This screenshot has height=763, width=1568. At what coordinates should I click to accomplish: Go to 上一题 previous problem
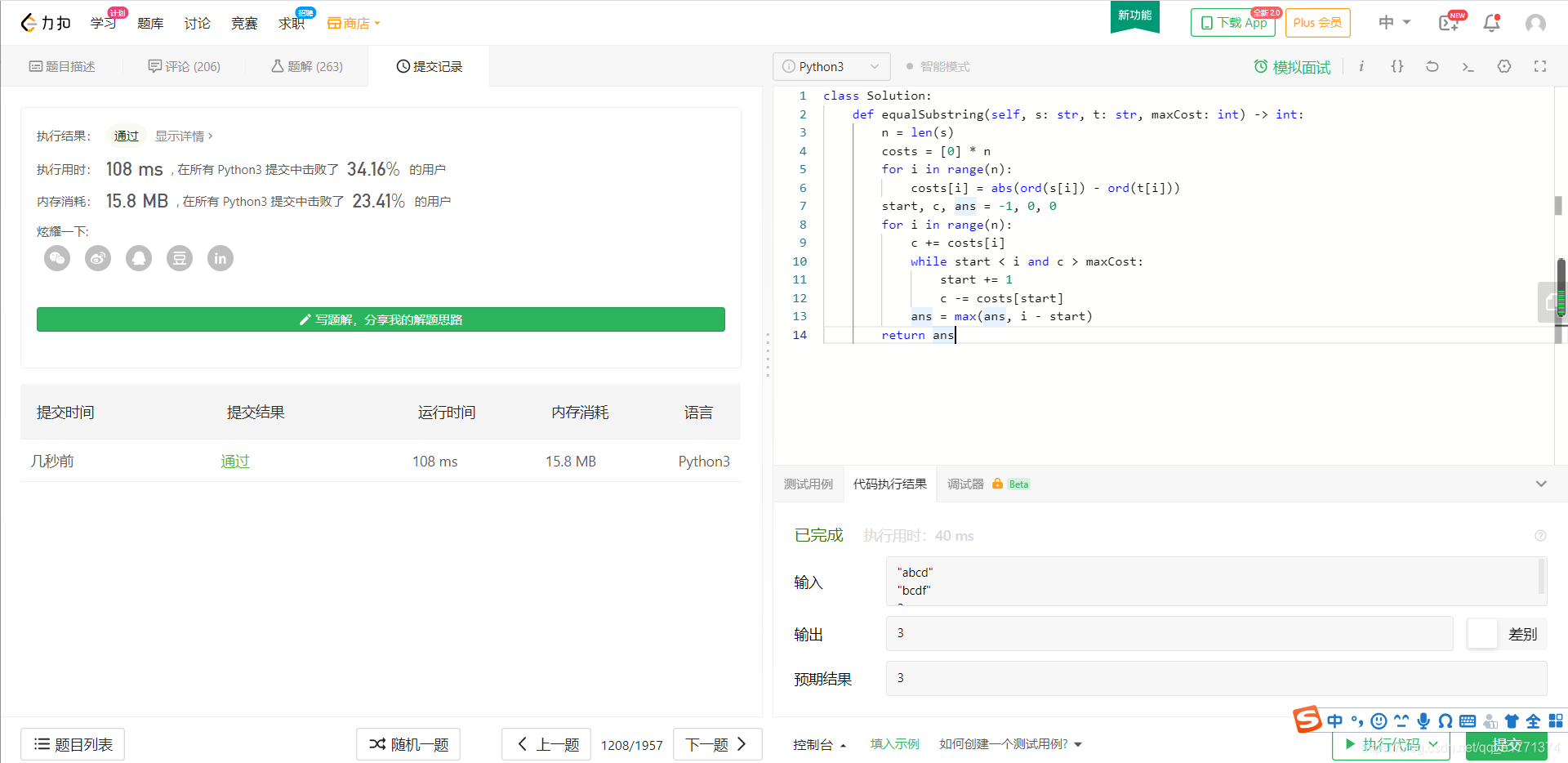coord(546,744)
